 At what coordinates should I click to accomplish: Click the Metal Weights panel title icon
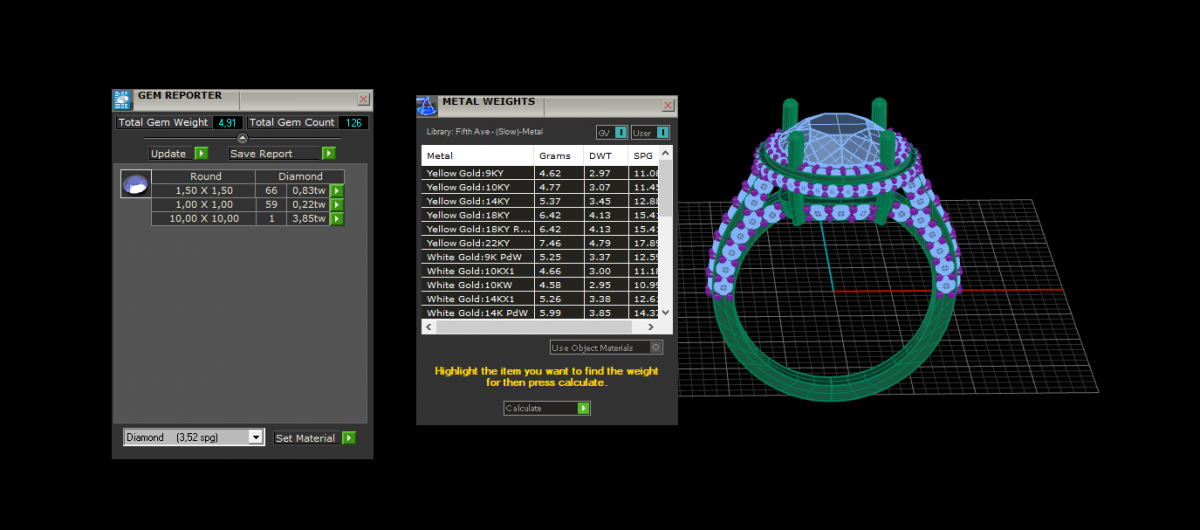coord(427,105)
